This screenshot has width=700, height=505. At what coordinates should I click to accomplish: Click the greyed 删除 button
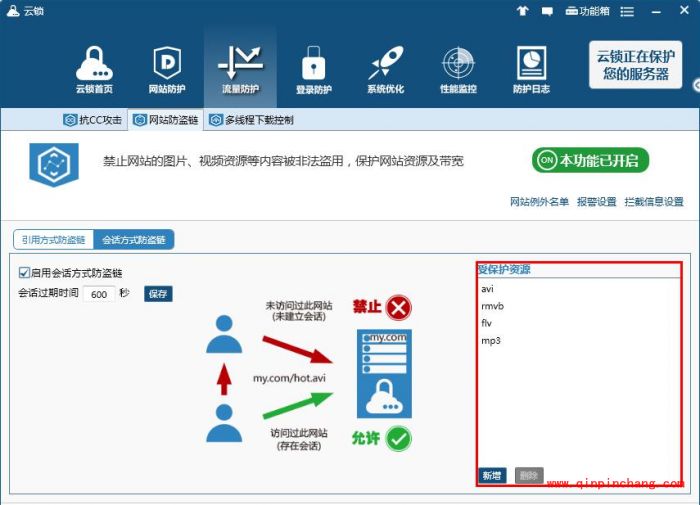click(529, 476)
